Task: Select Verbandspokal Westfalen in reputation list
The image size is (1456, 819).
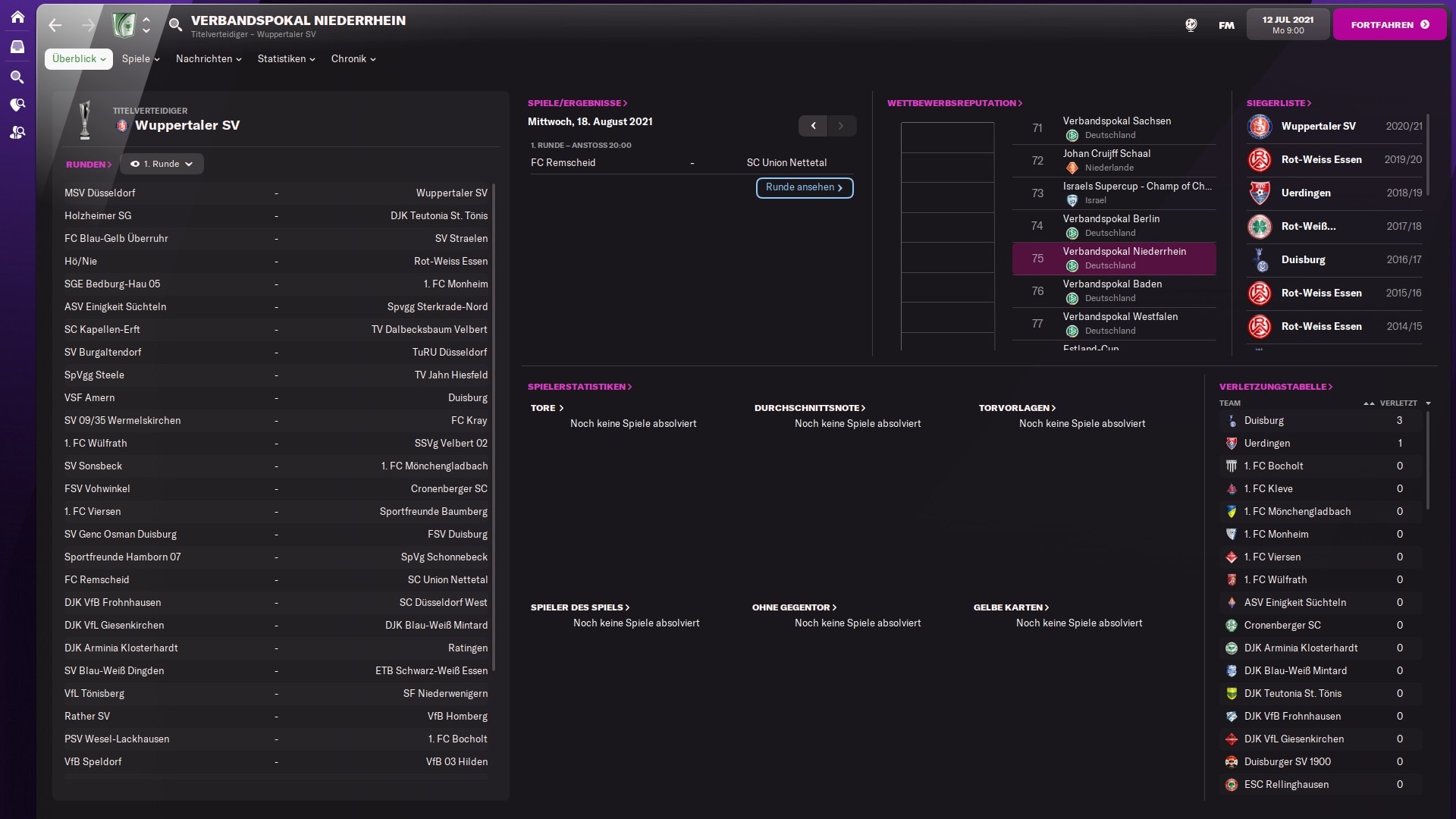Action: pyautogui.click(x=1114, y=324)
